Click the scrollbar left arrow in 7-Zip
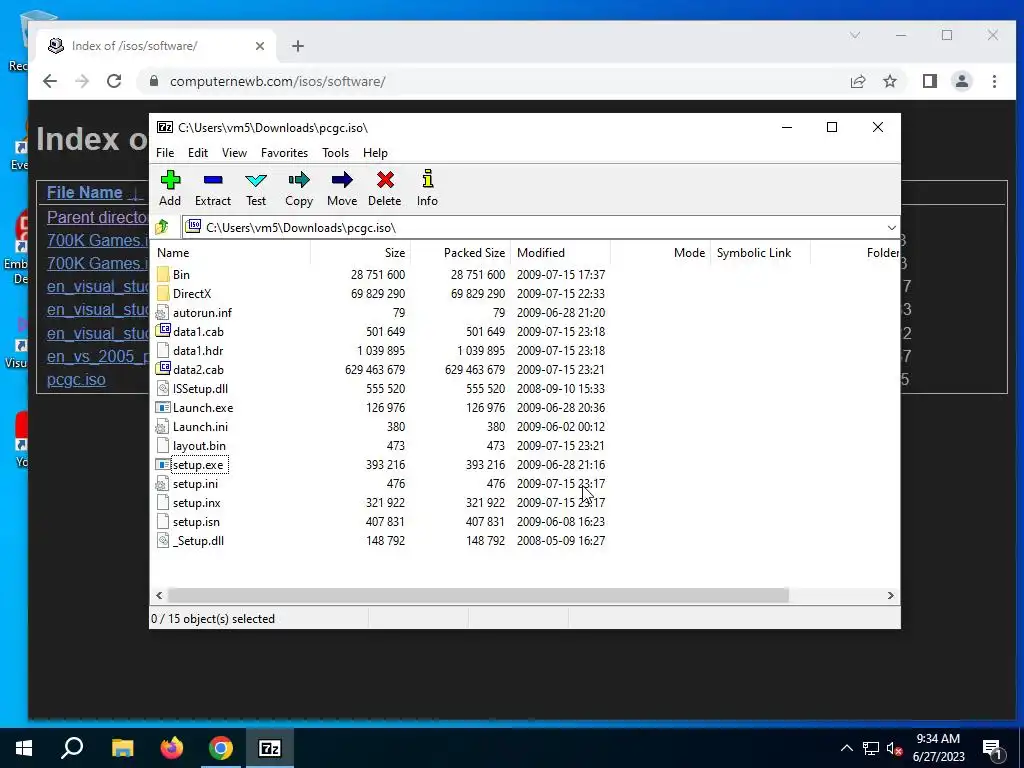This screenshot has height=768, width=1024. coord(159,596)
